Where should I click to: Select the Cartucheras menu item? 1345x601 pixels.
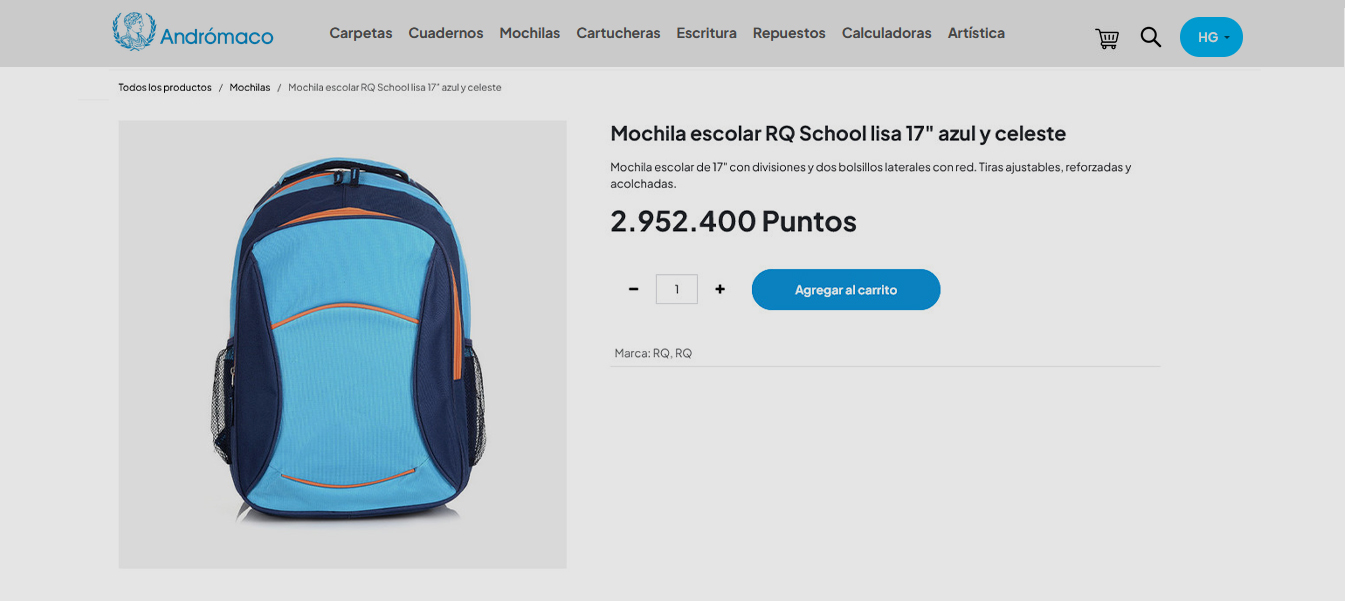tap(618, 33)
